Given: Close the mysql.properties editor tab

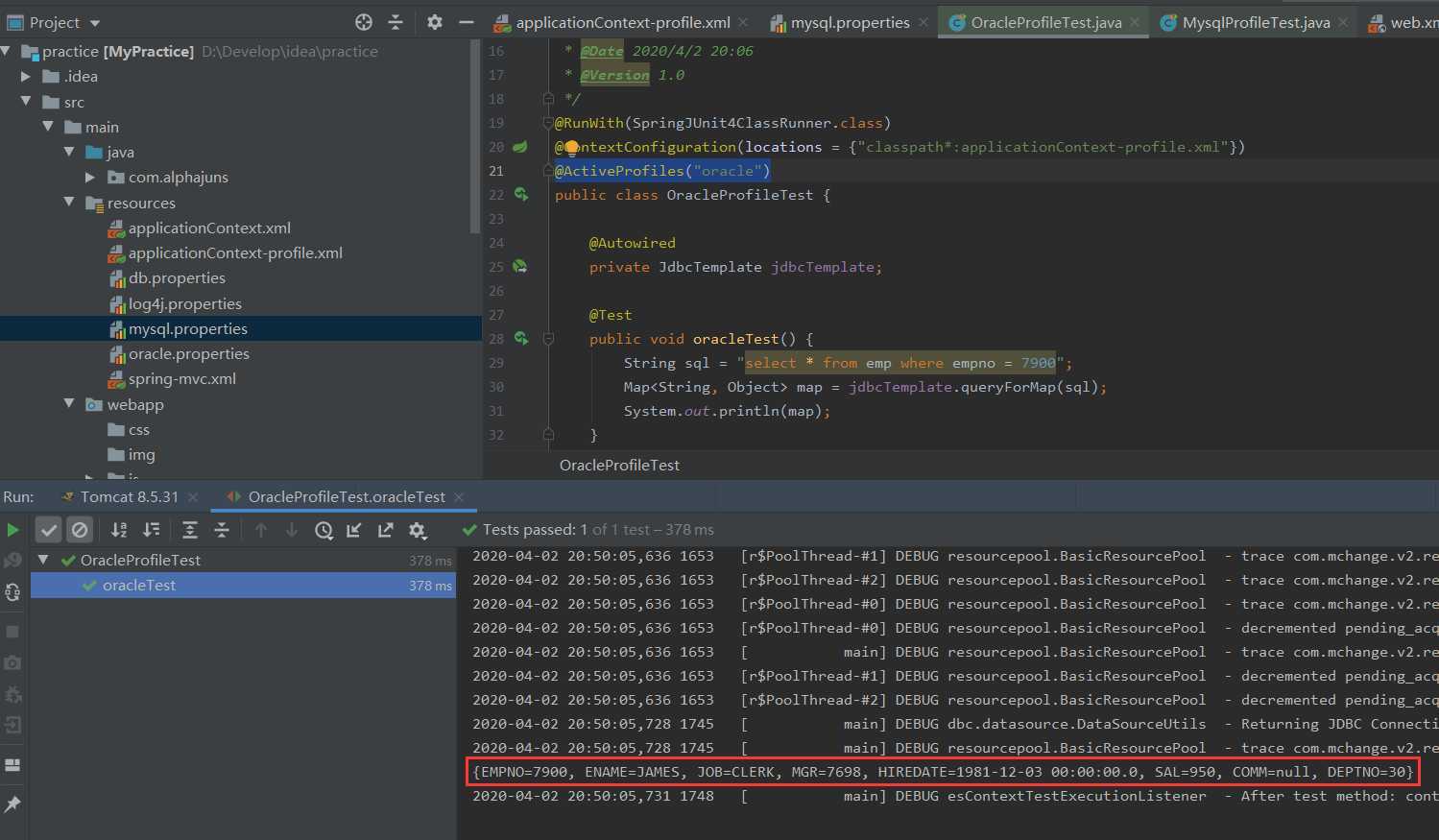Looking at the screenshot, I should (923, 22).
